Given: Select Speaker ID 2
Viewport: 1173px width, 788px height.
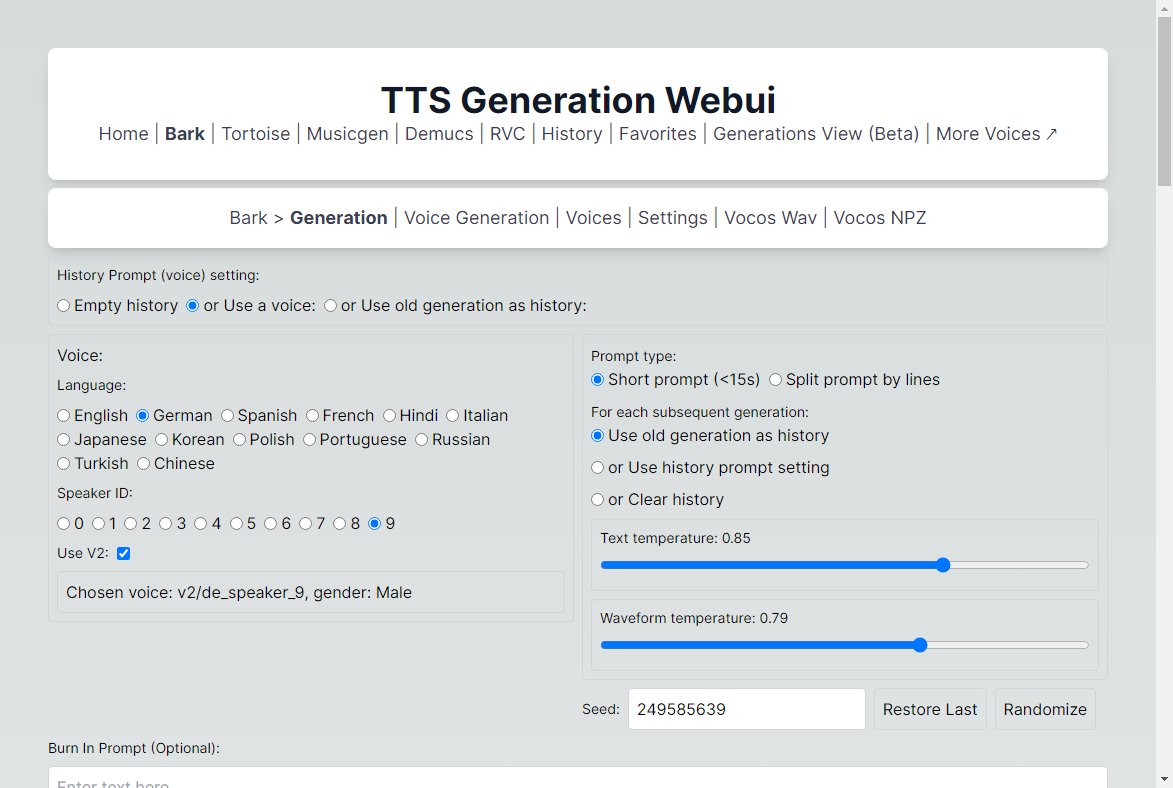Looking at the screenshot, I should pos(131,523).
